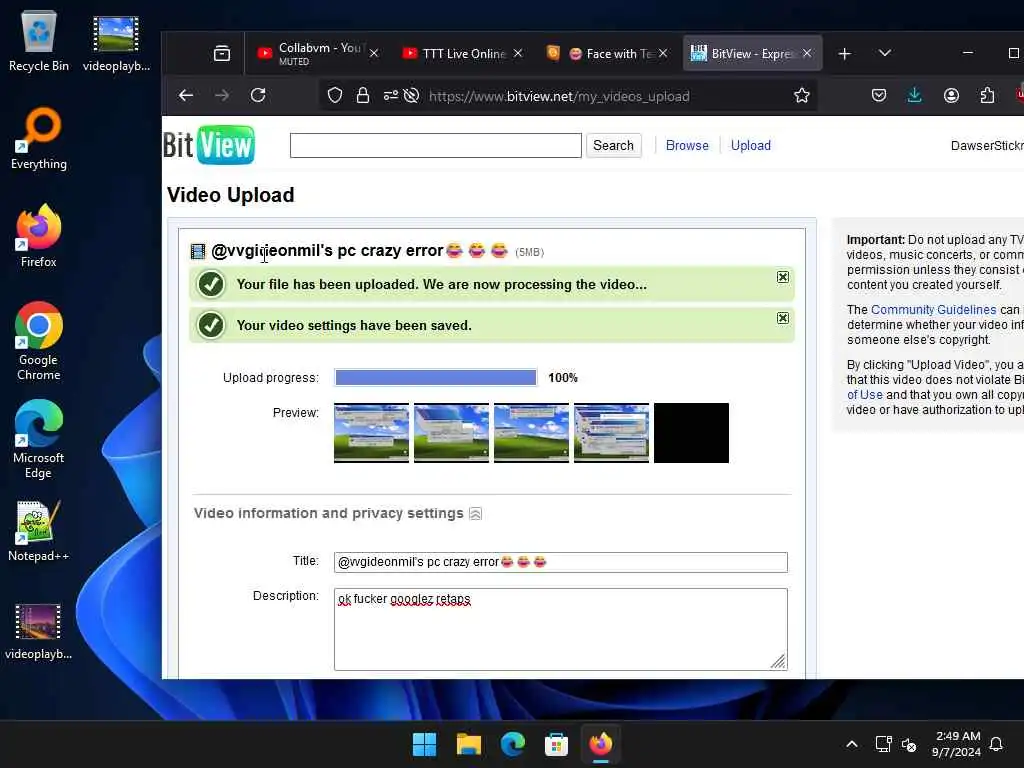Open the Browse link

(687, 145)
